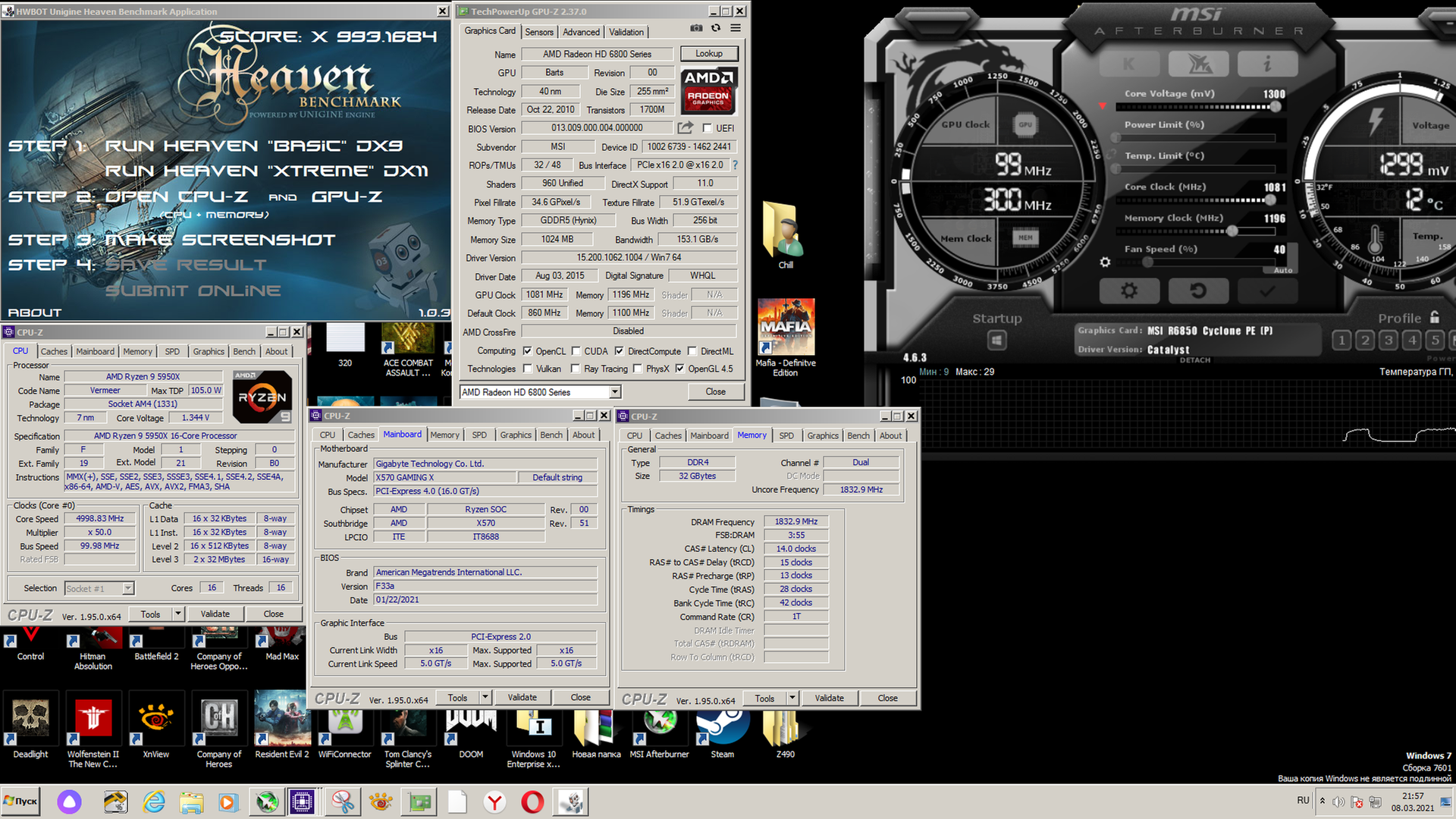Reset Afterburner settings with circular arrow
This screenshot has width=1456, height=819.
coord(1198,290)
